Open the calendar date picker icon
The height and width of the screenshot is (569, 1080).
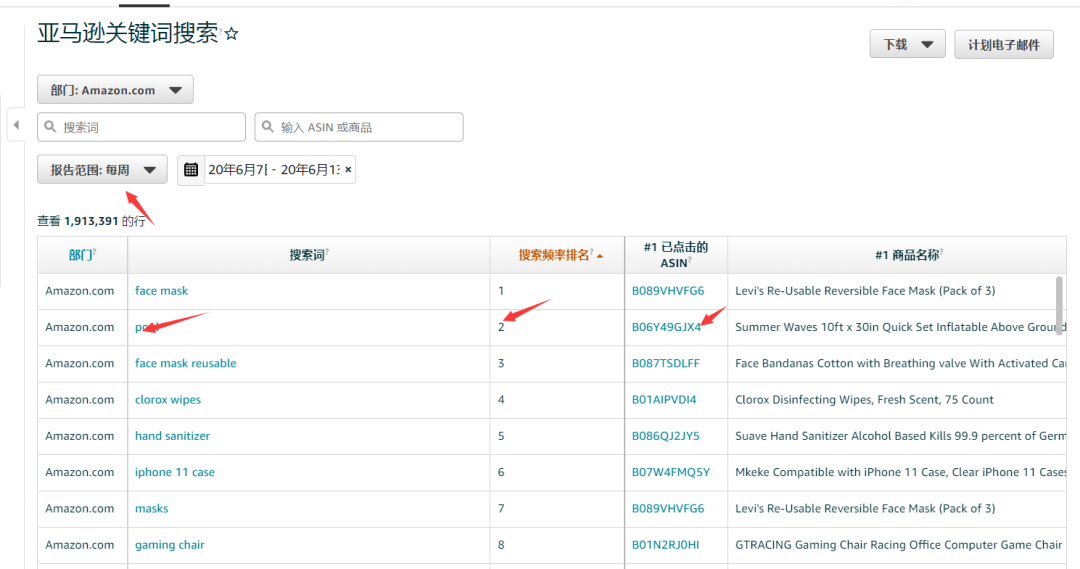(191, 170)
